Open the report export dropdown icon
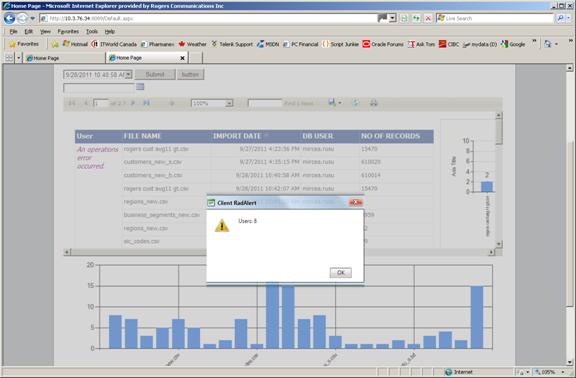Screen dimensions: 576x378 (334, 103)
